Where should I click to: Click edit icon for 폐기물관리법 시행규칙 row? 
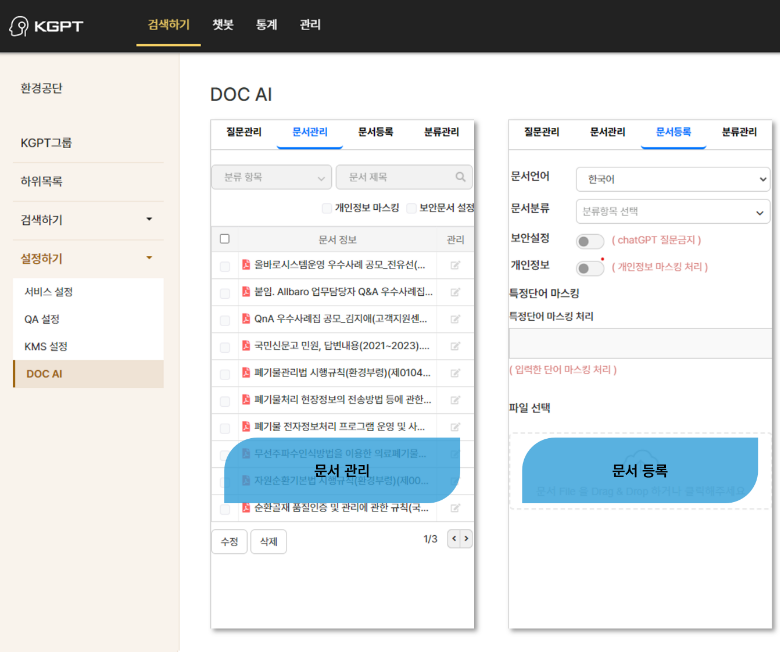[x=455, y=374]
